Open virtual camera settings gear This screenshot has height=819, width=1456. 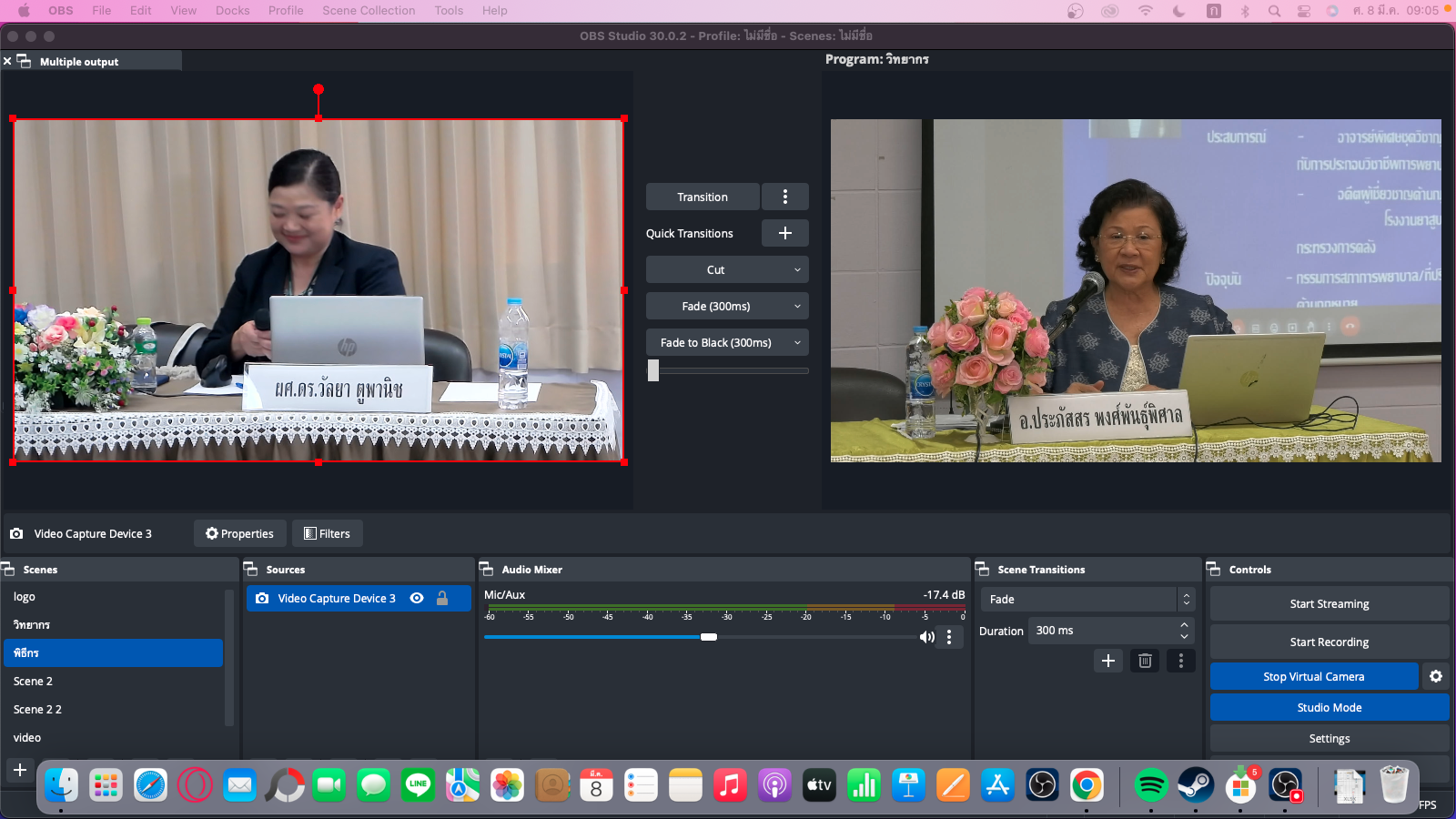point(1436,676)
